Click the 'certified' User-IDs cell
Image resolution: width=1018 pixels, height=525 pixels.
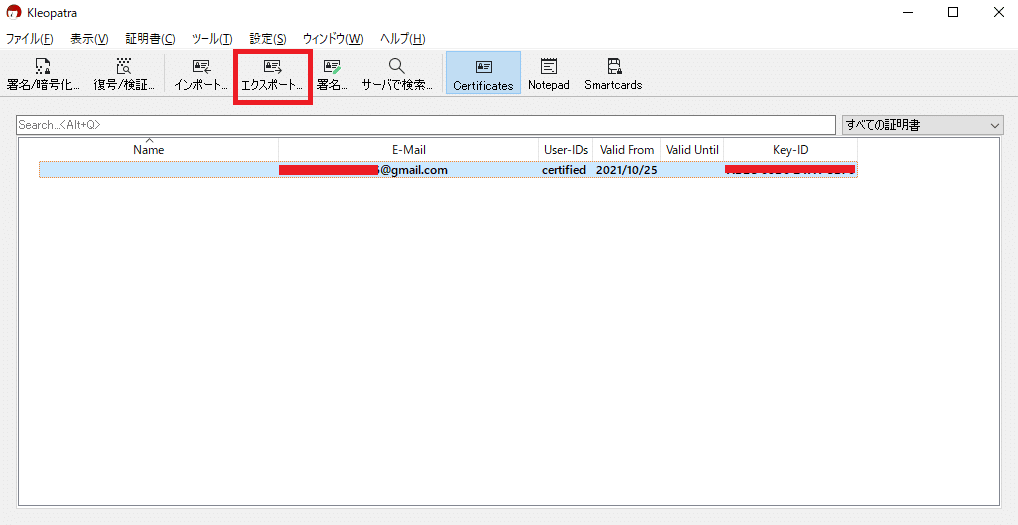coord(564,170)
